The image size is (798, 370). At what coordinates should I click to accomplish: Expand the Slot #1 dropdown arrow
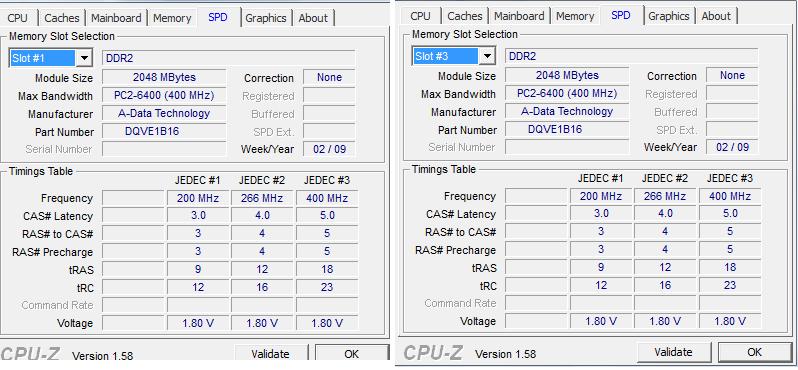(84, 58)
